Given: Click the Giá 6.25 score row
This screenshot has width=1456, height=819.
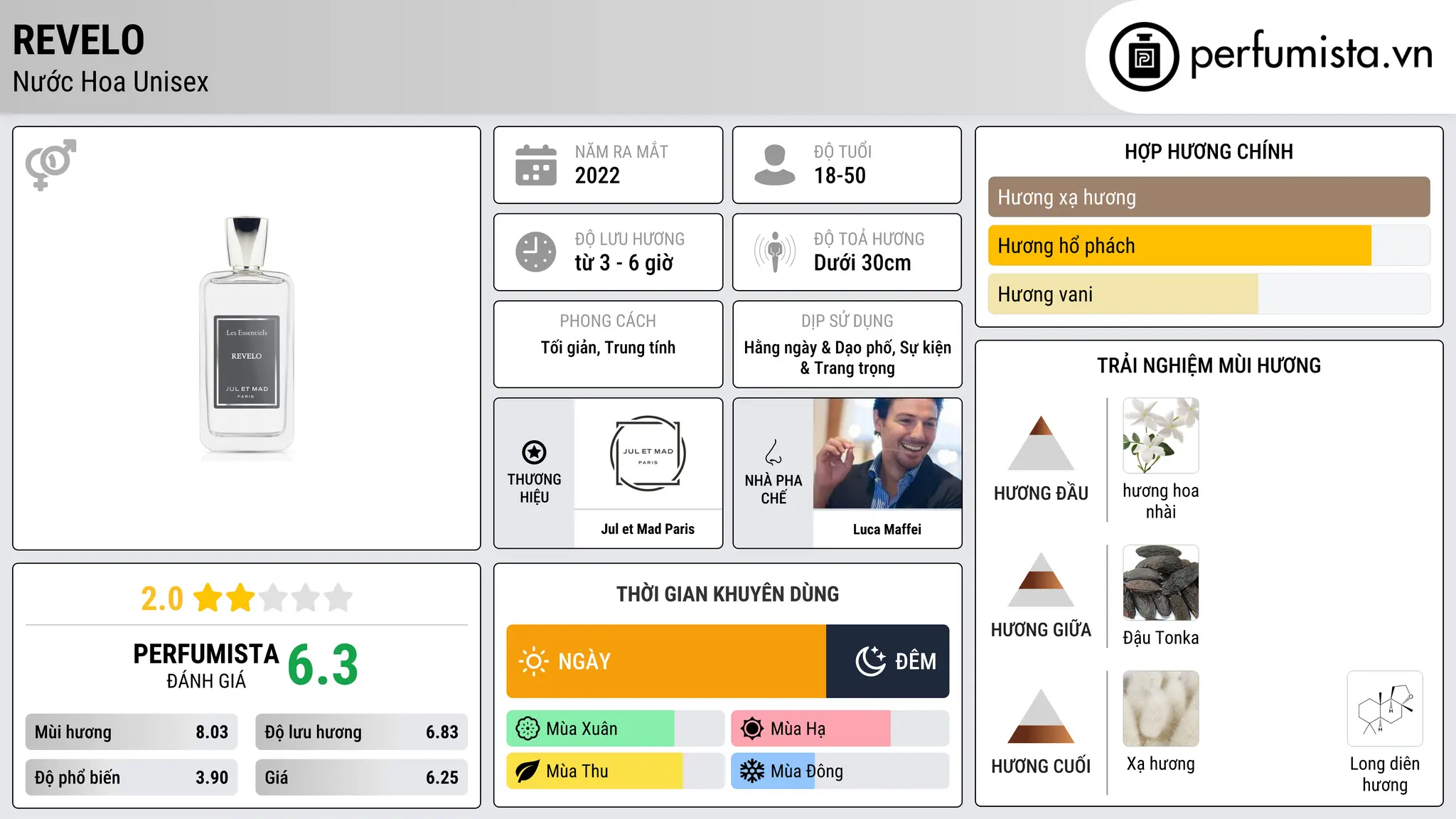Looking at the screenshot, I should [362, 778].
